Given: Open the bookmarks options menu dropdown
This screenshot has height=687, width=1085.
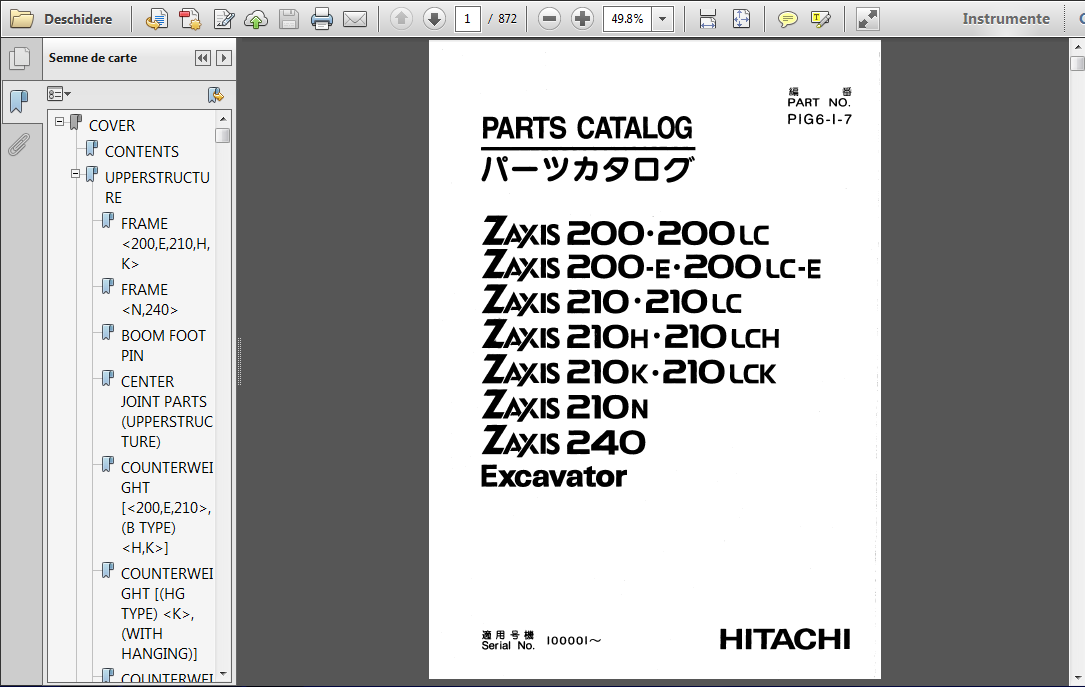Looking at the screenshot, I should pyautogui.click(x=59, y=94).
